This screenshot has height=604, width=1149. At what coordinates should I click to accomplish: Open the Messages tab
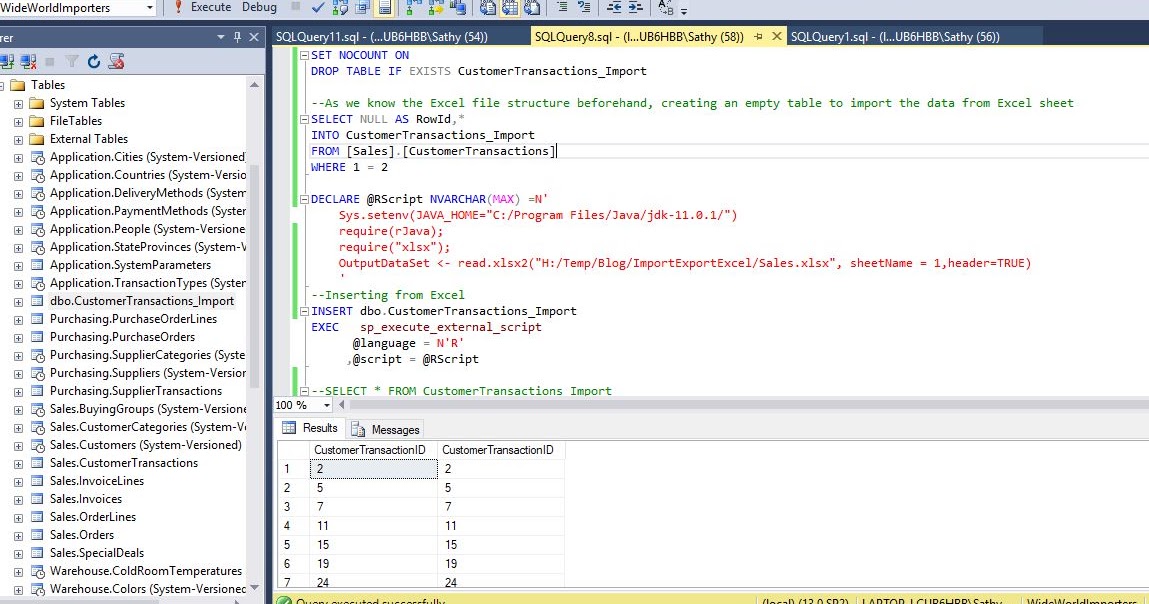point(385,430)
